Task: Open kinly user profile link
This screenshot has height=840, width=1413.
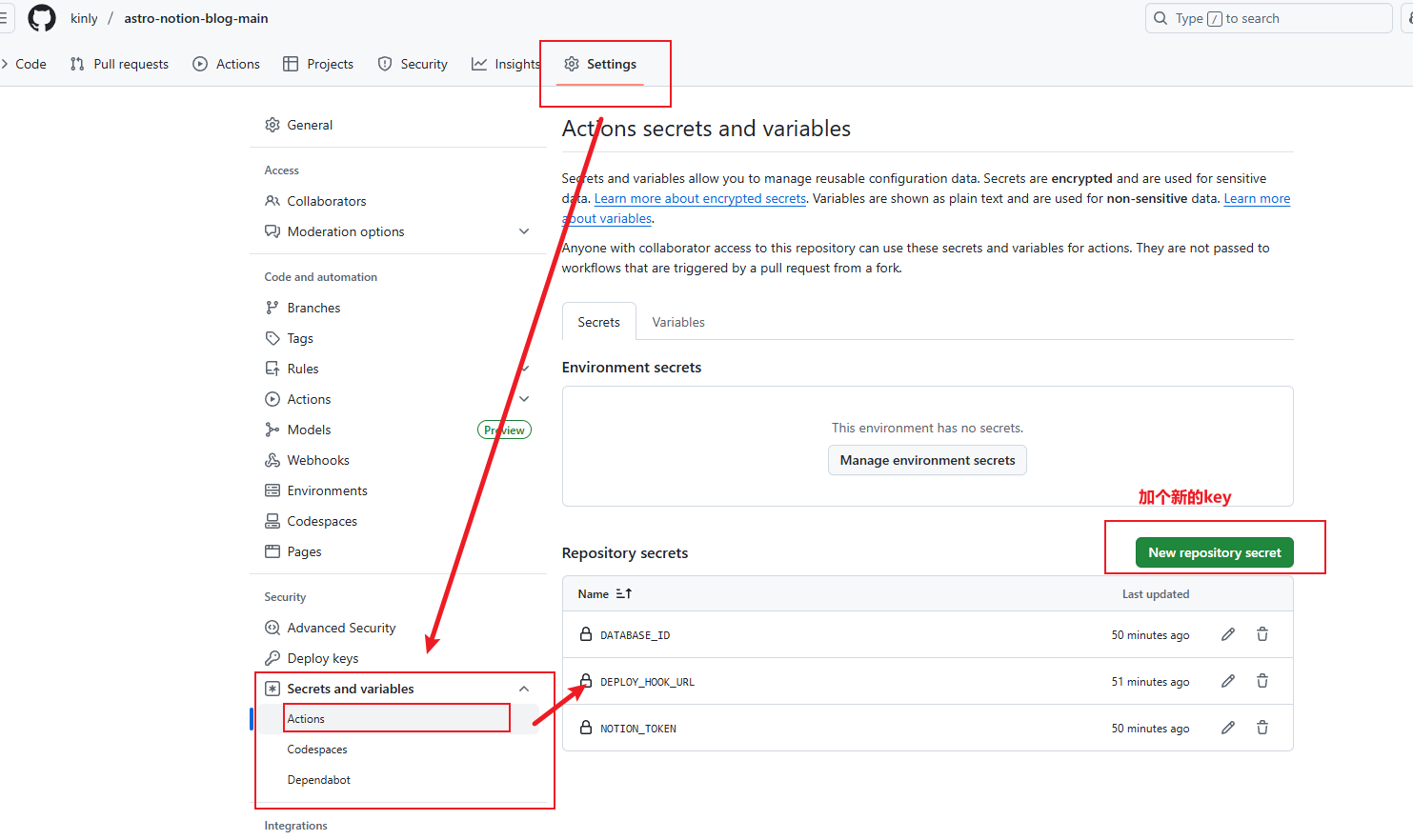Action: 84,18
